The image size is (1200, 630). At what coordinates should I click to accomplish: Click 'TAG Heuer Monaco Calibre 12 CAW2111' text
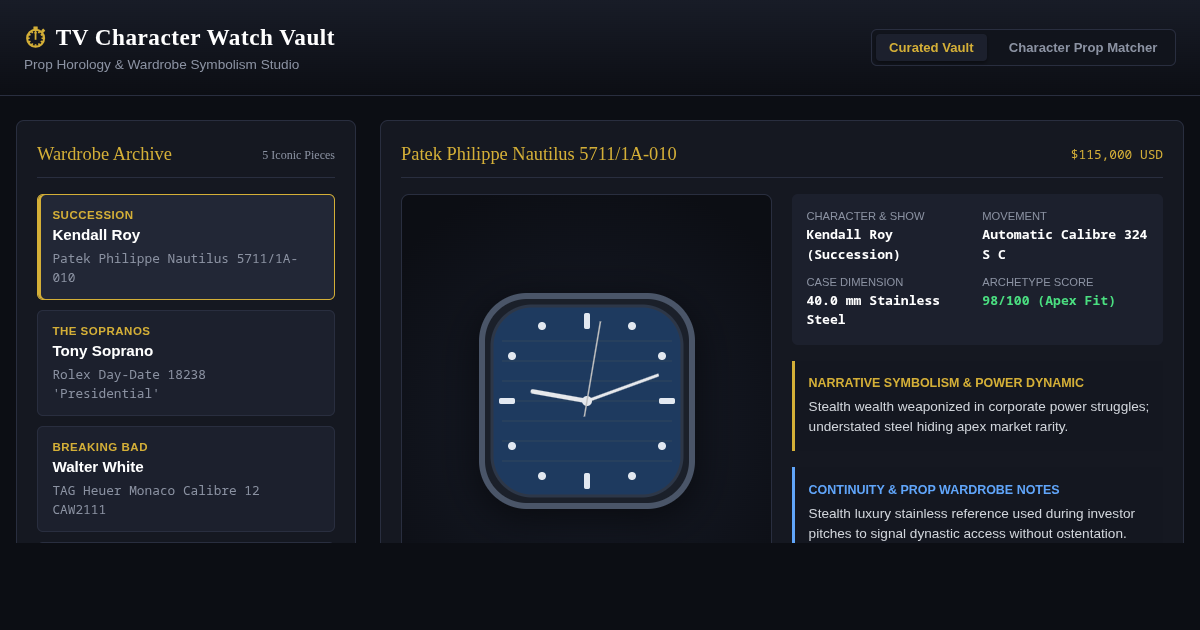[x=156, y=500]
